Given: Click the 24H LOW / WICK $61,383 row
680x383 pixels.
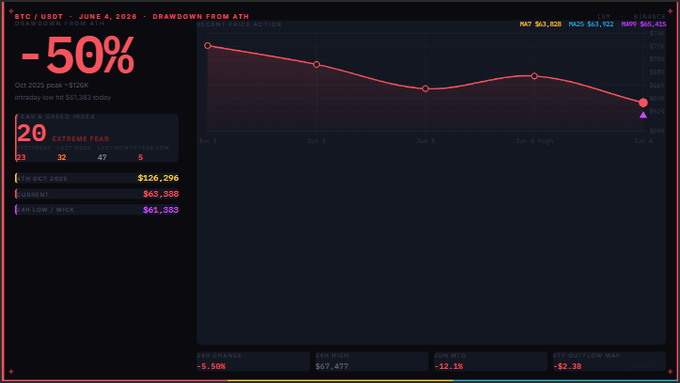Looking at the screenshot, I should point(97,210).
